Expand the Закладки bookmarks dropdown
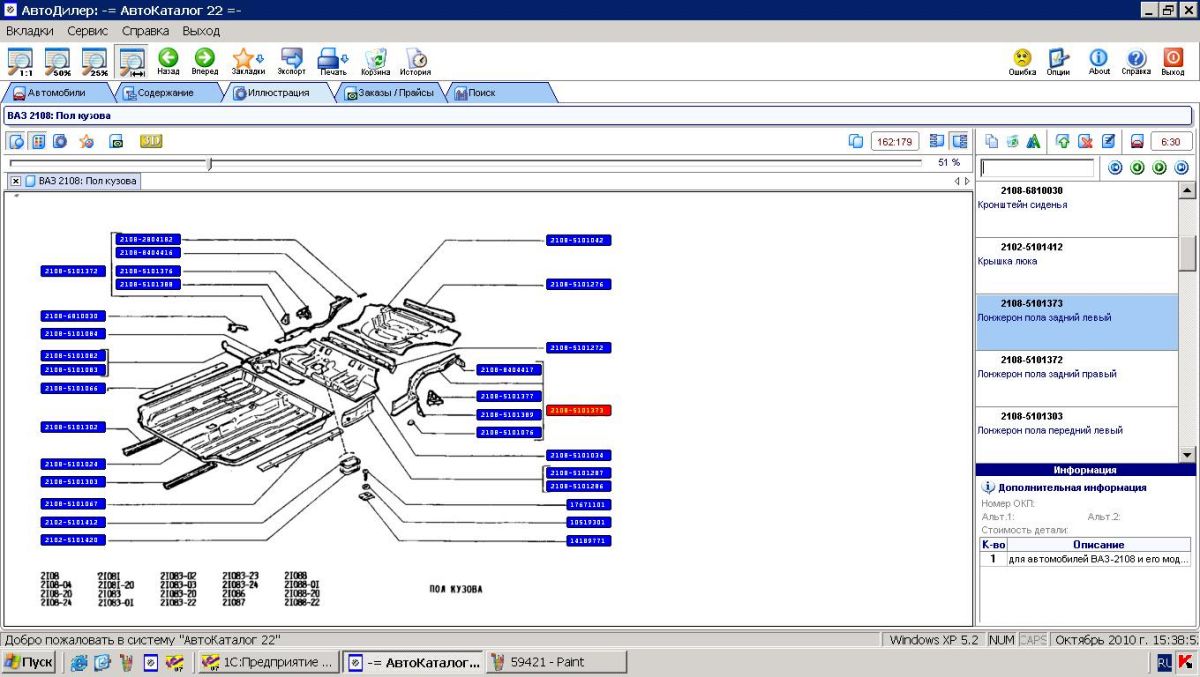Viewport: 1200px width, 677px height. tap(260, 59)
